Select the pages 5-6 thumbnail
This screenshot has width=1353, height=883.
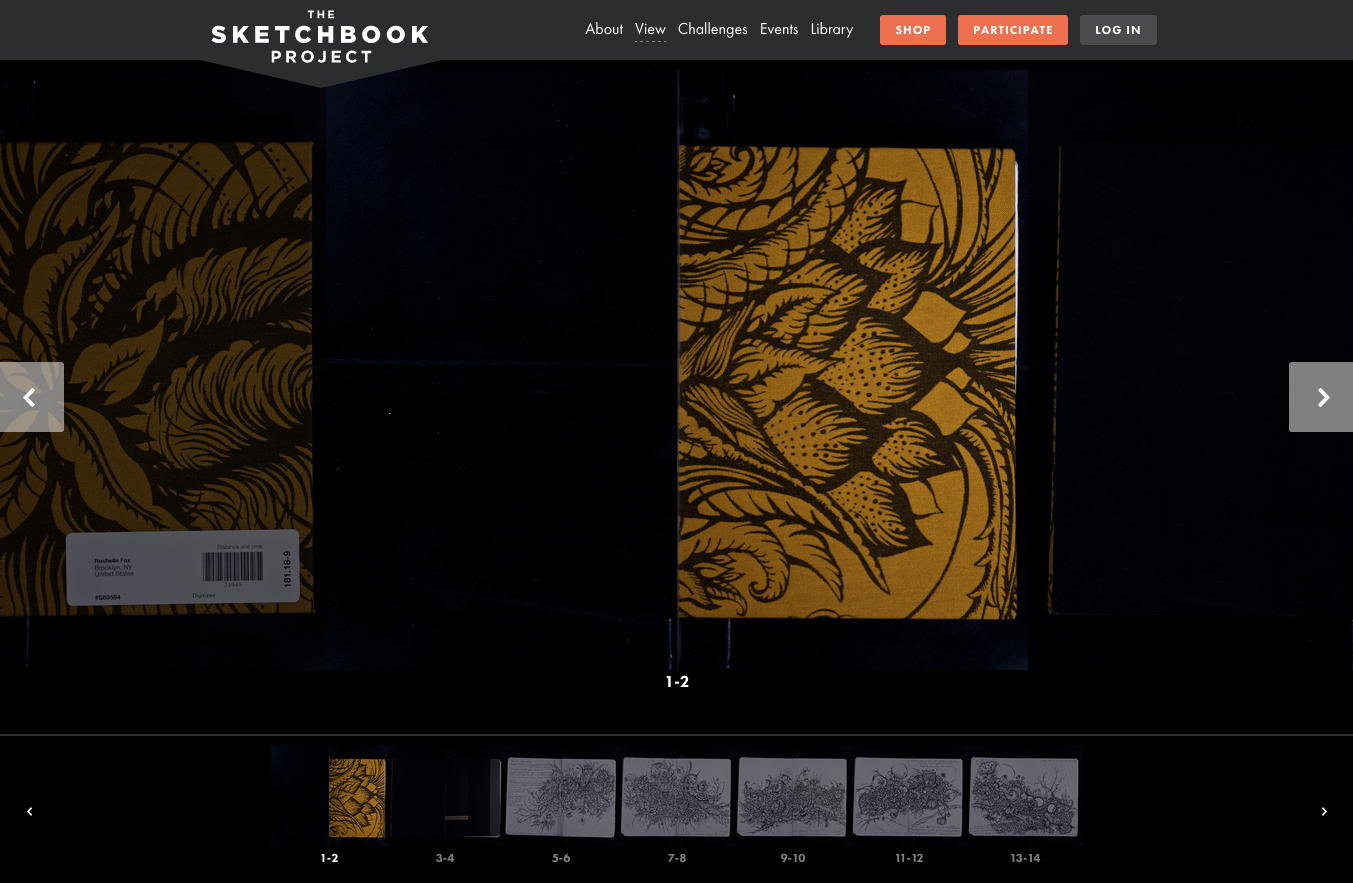click(x=561, y=796)
